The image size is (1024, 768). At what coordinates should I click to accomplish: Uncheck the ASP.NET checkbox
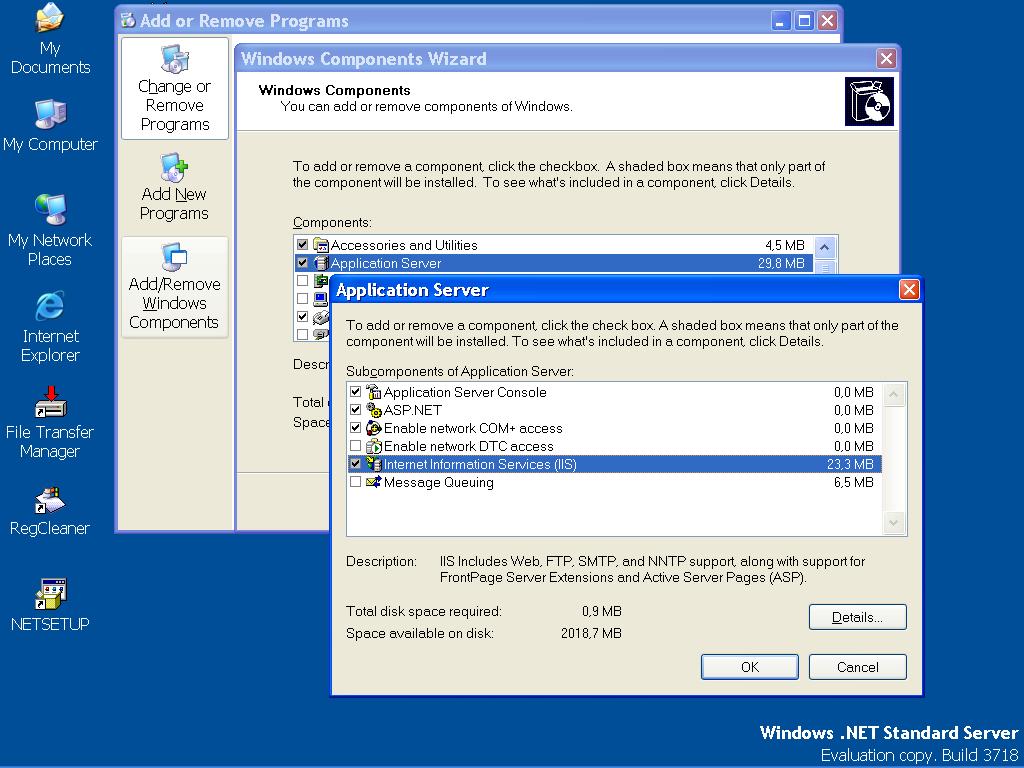pyautogui.click(x=355, y=410)
